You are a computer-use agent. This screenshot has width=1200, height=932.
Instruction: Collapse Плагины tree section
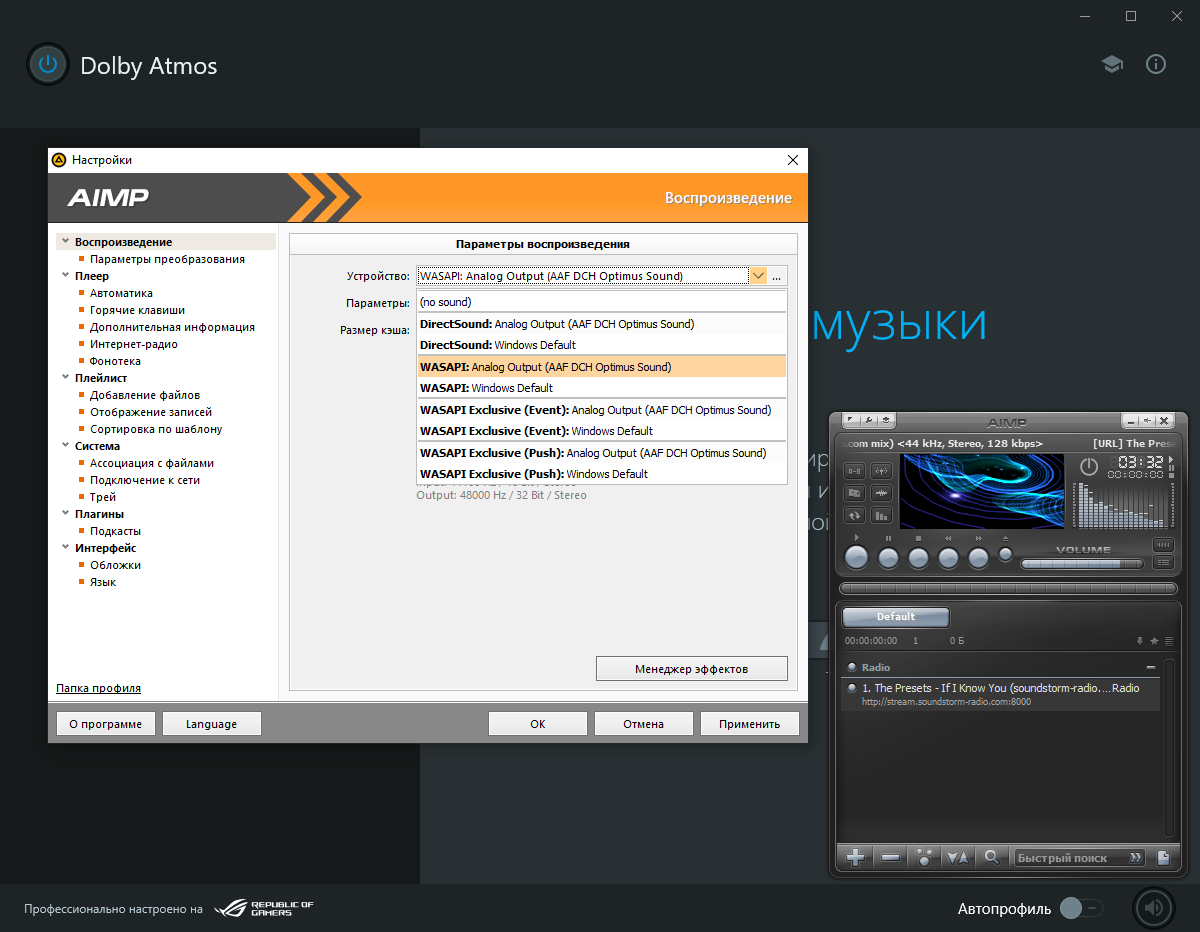[x=65, y=514]
